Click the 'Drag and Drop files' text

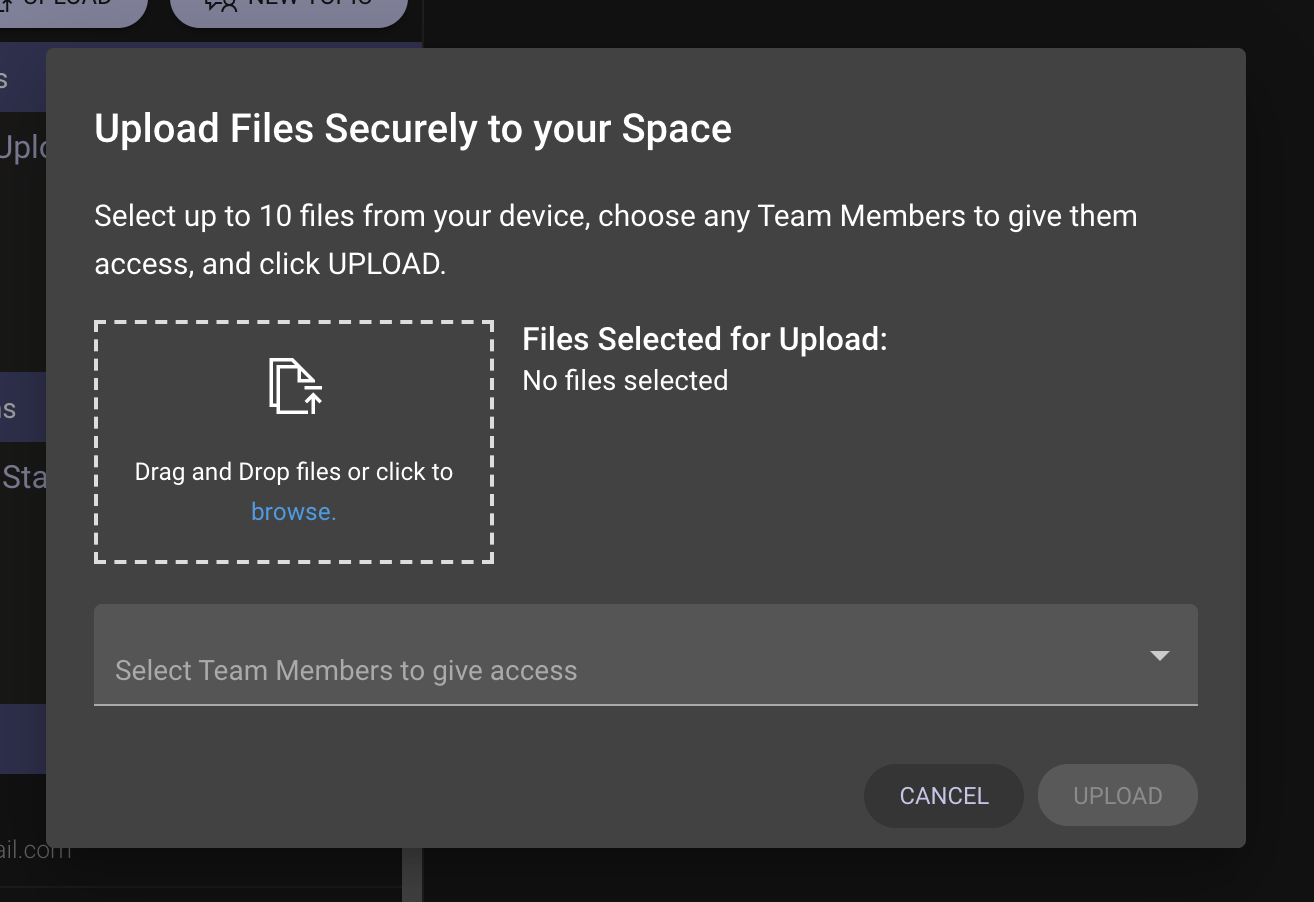click(x=293, y=472)
